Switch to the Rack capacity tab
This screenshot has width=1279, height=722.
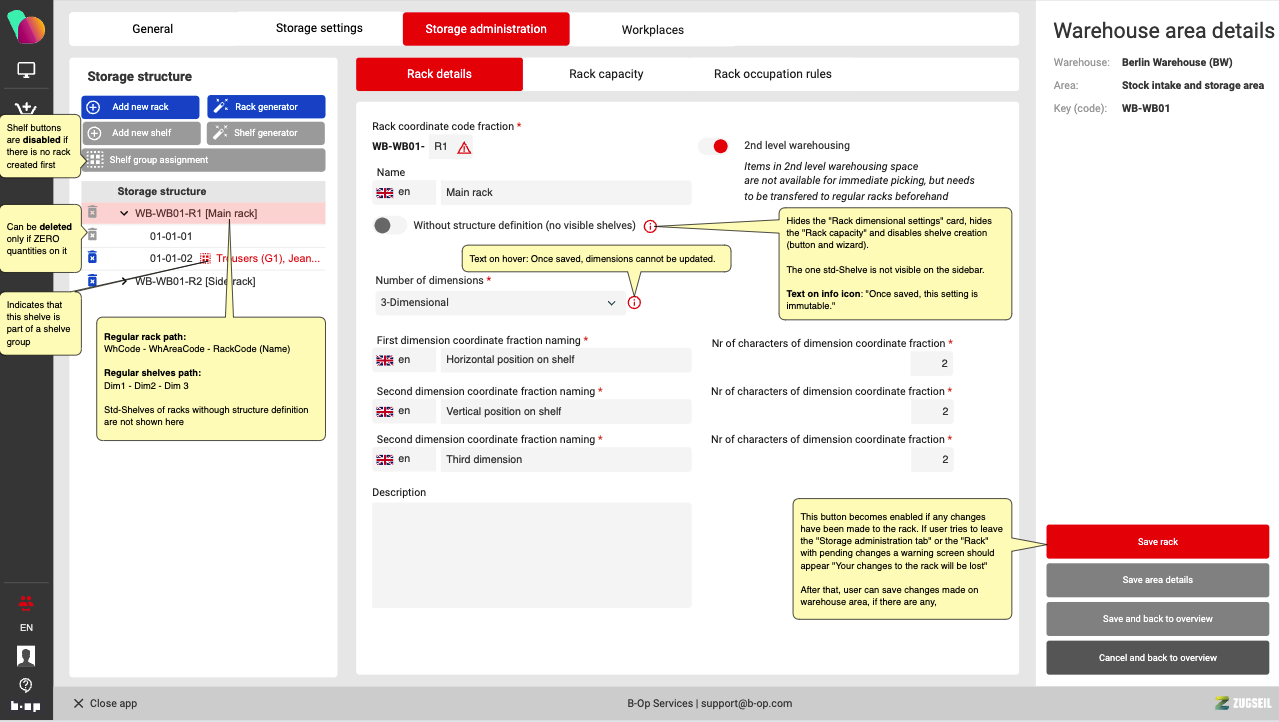click(x=606, y=74)
